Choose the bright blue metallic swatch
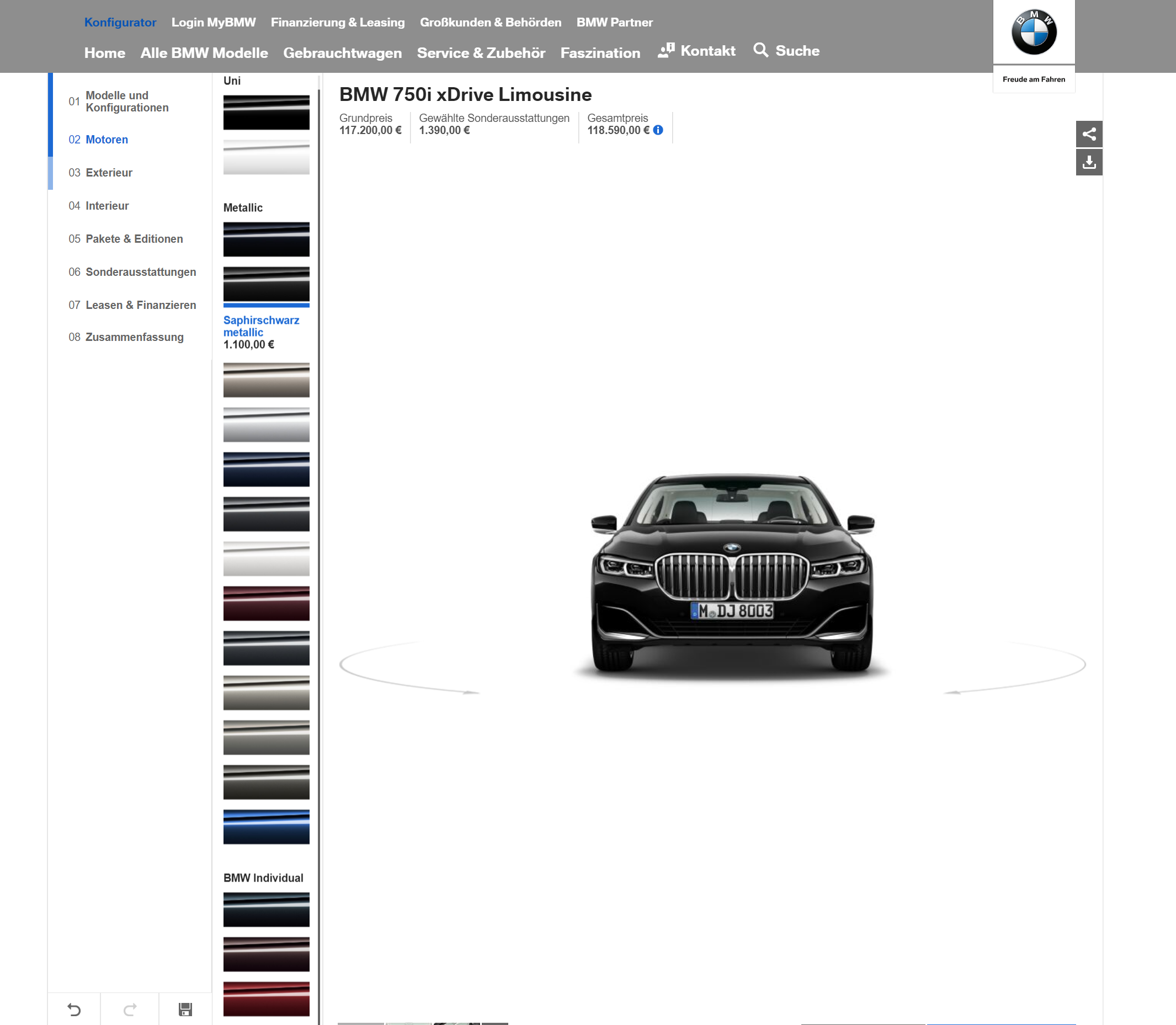The image size is (1176, 1025). point(266,826)
